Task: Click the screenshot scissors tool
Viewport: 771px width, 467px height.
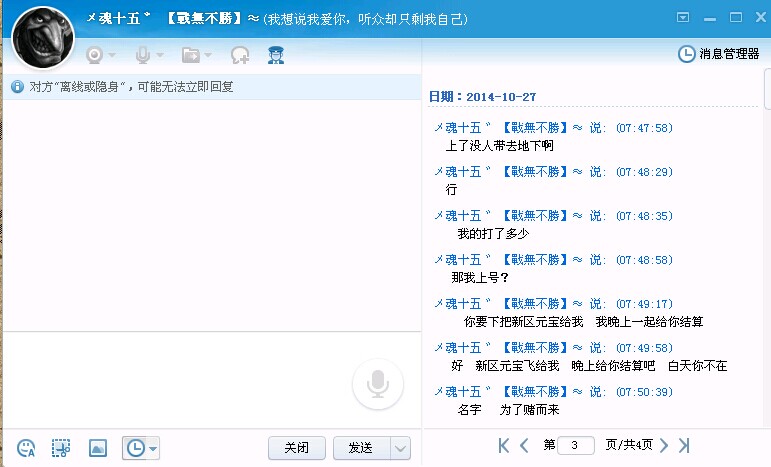Action: click(x=62, y=448)
